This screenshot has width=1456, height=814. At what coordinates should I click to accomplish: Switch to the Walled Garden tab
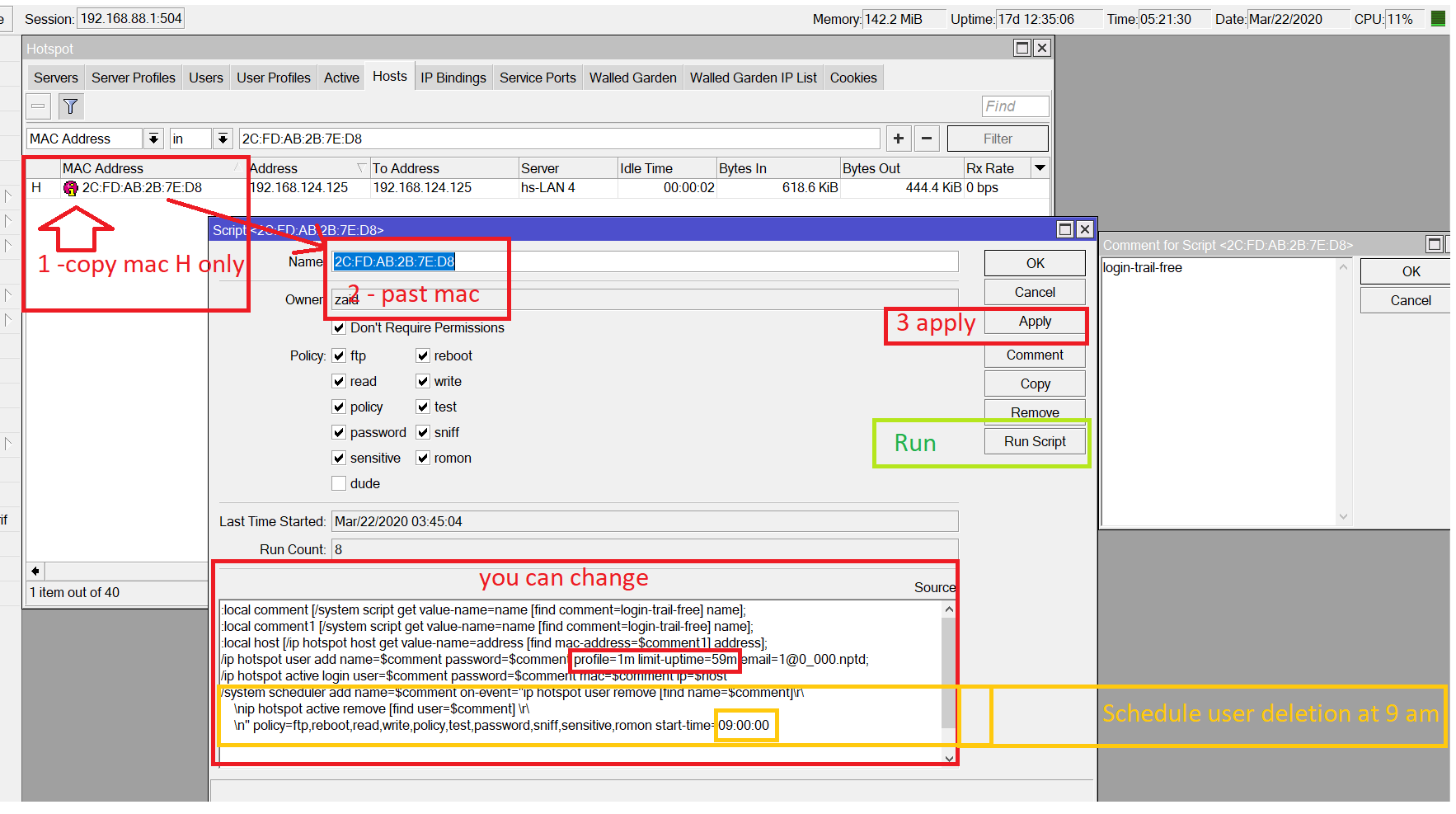click(x=632, y=78)
